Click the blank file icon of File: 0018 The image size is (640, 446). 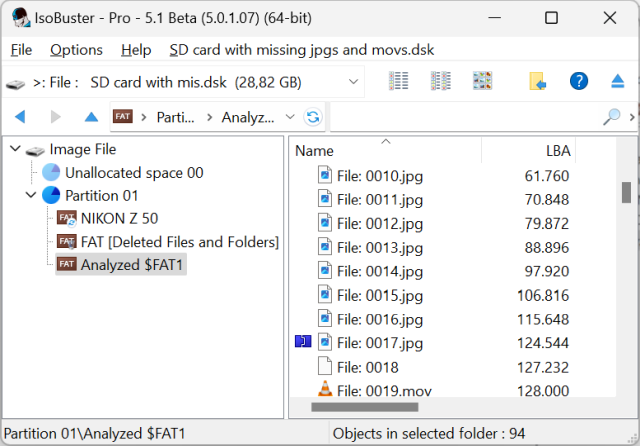click(x=325, y=366)
